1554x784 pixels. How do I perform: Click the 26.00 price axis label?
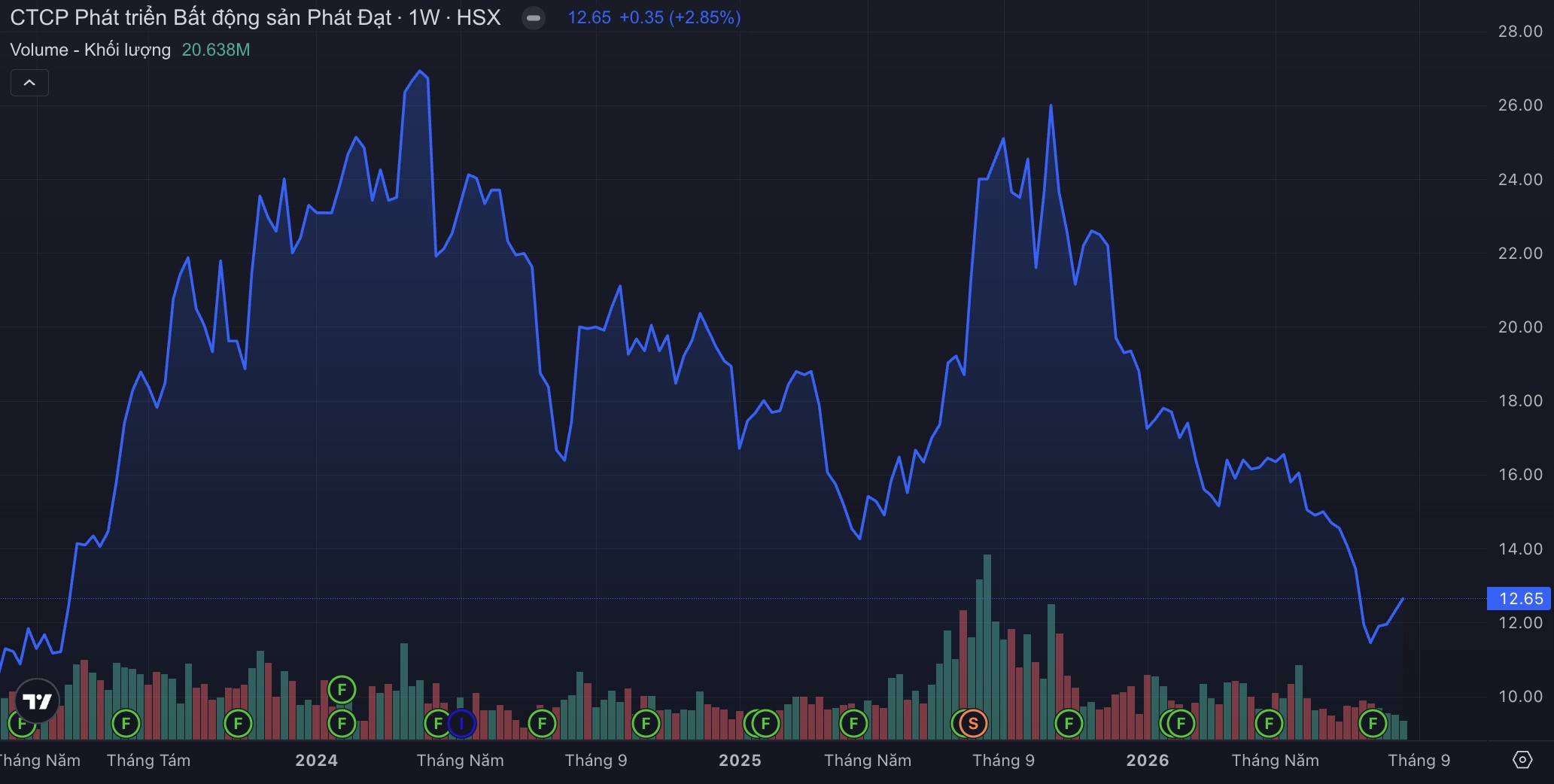[1520, 105]
